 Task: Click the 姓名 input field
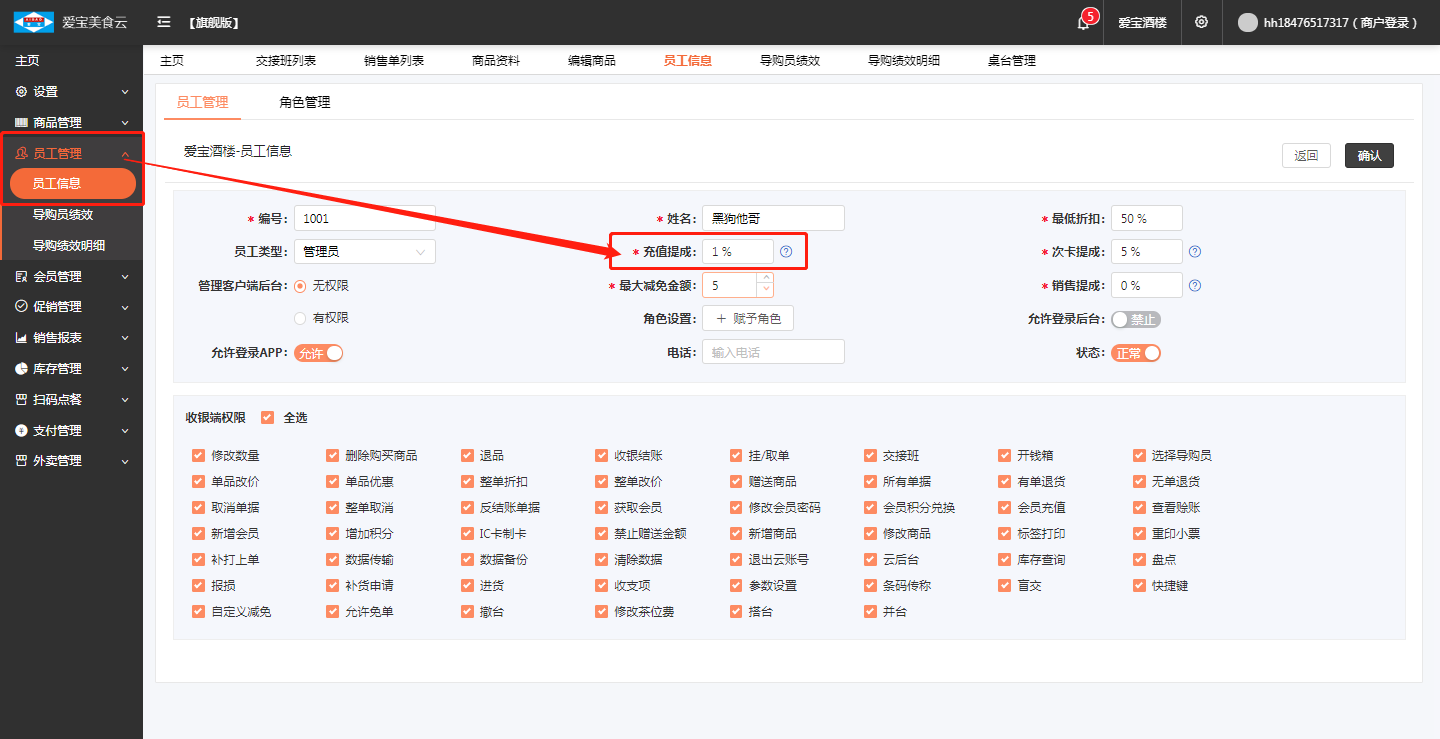(x=773, y=218)
